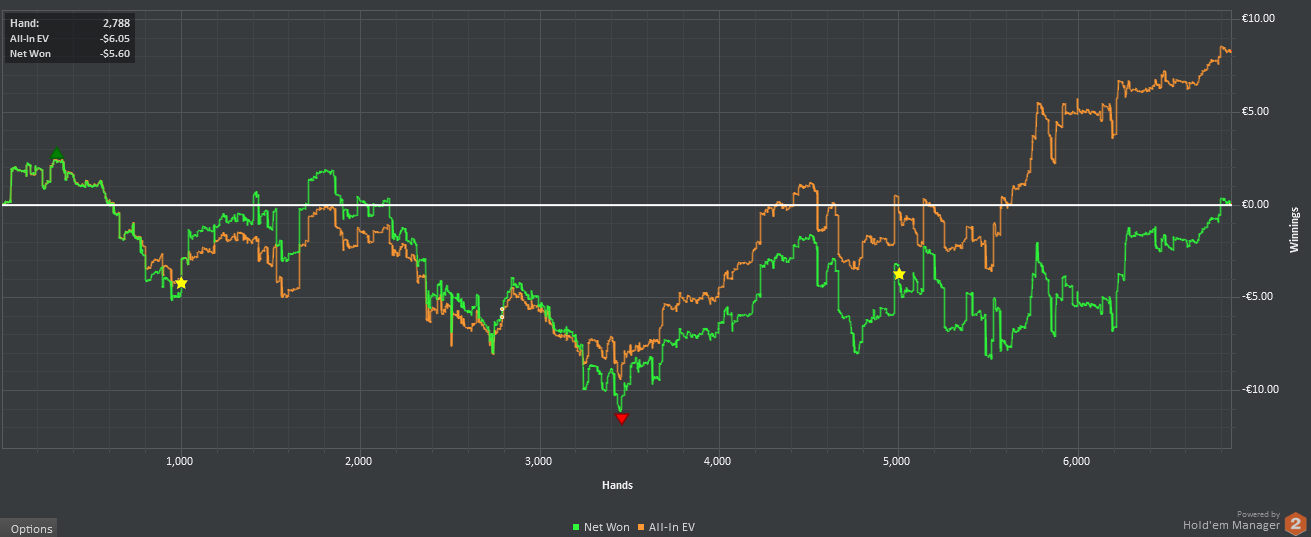This screenshot has height=537, width=1311.
Task: Click the Hold'em Manager 2 logo icon
Action: tap(1295, 523)
